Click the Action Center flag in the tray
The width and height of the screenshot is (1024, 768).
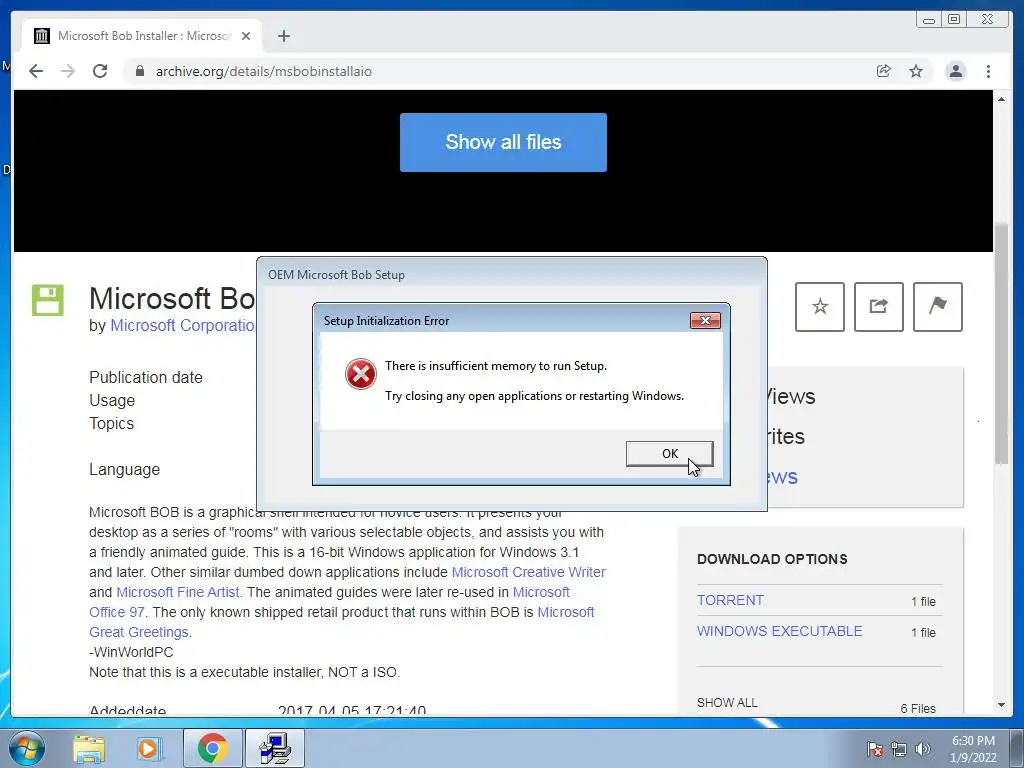874,749
